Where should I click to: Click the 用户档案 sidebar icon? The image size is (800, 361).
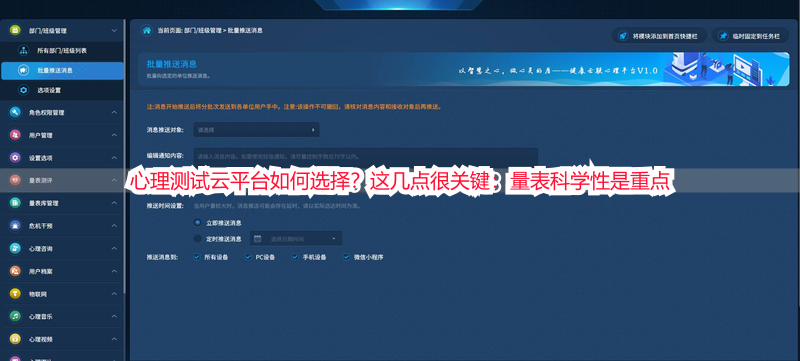pos(15,271)
